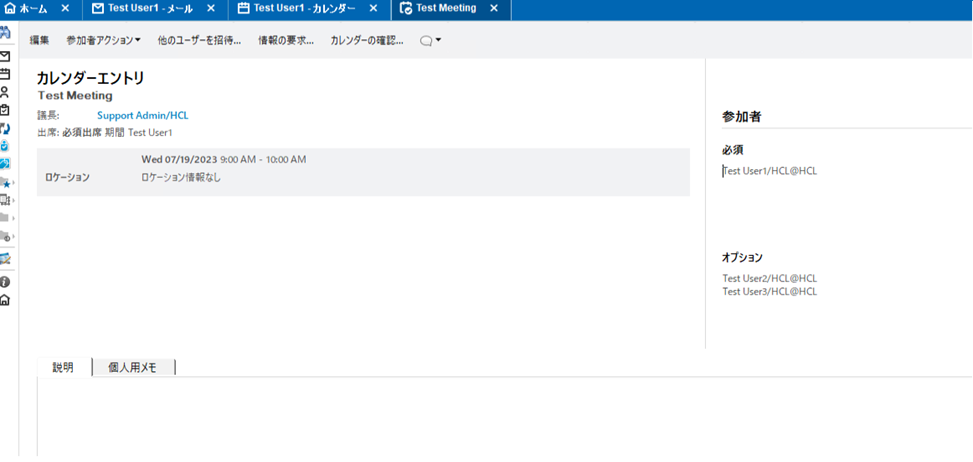The width and height of the screenshot is (973, 462).
Task: Click the replication arrows icon in sidebar
Action: point(5,128)
